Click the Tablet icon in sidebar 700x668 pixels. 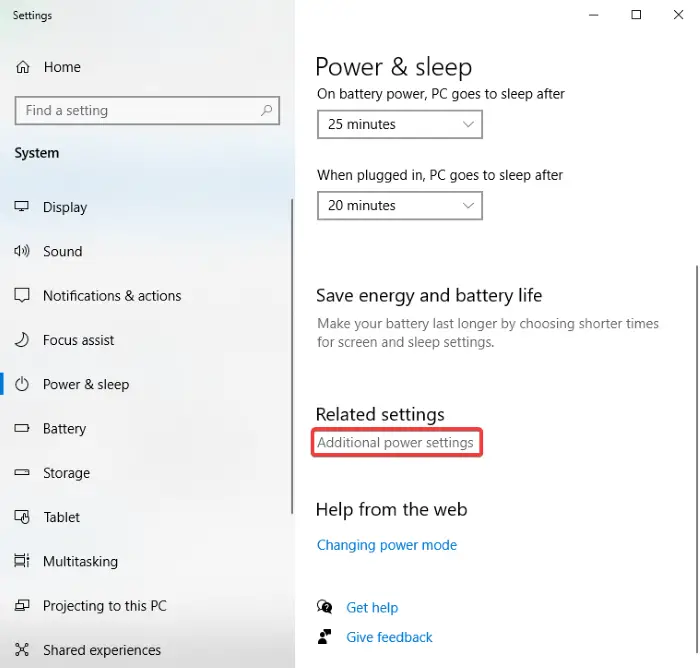(x=22, y=517)
